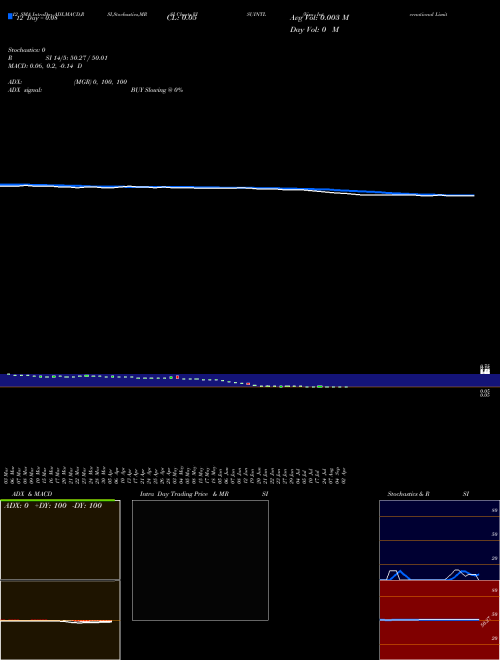Click the 'ADX: 0 +DY: 100 -DY: 100' readout
The width and height of the screenshot is (500, 660).
point(53,506)
